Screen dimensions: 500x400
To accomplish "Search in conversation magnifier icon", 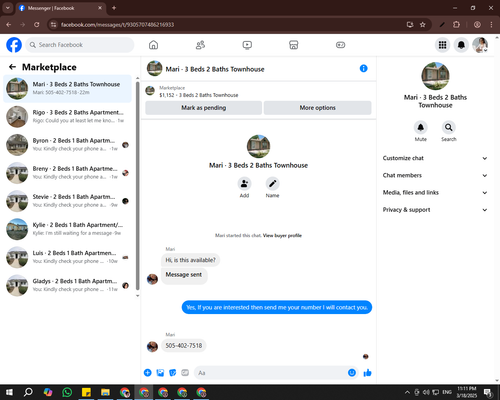I will pos(449,127).
